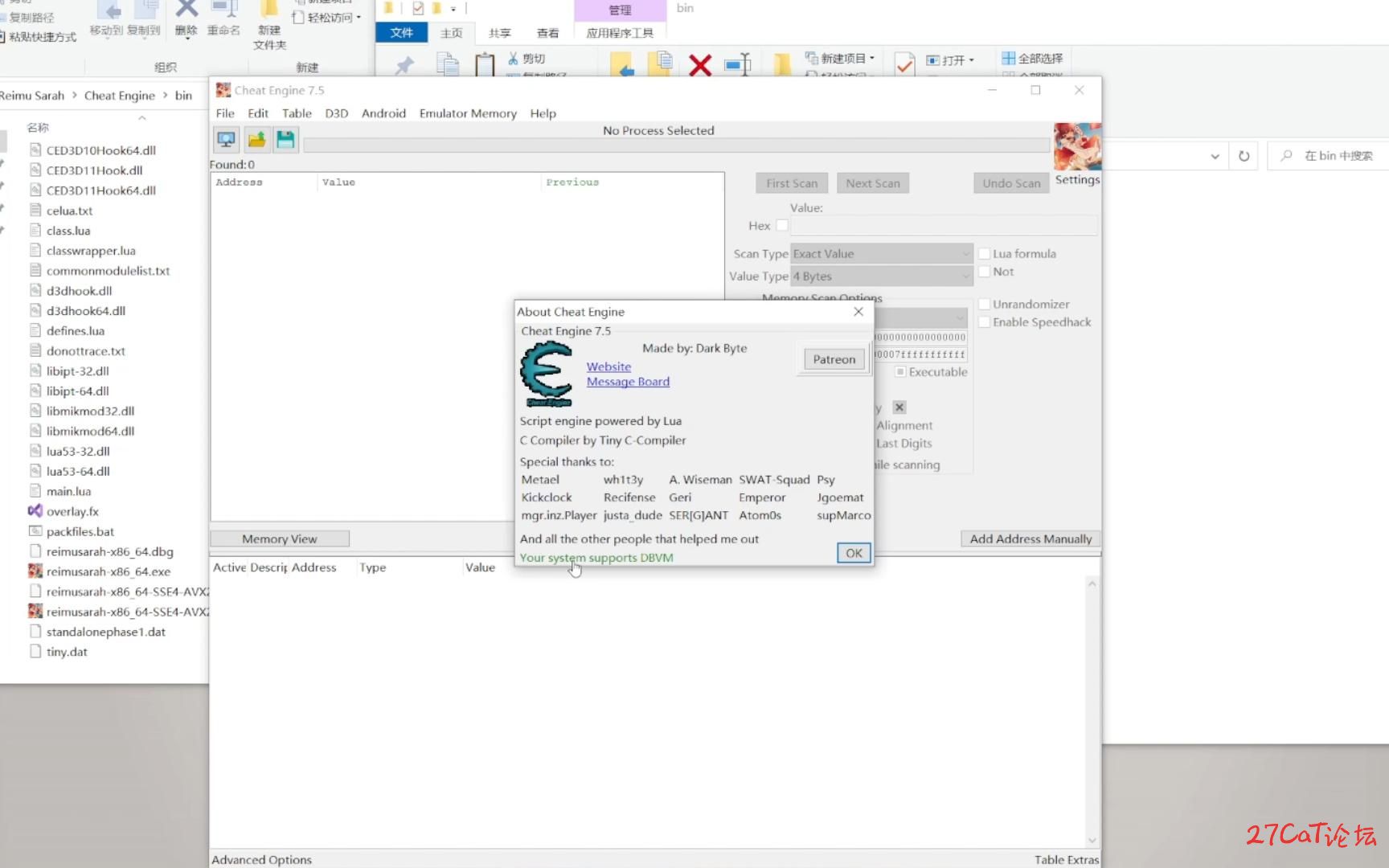This screenshot has height=868, width=1389.
Task: Toggle the Not checkbox
Action: click(x=984, y=272)
